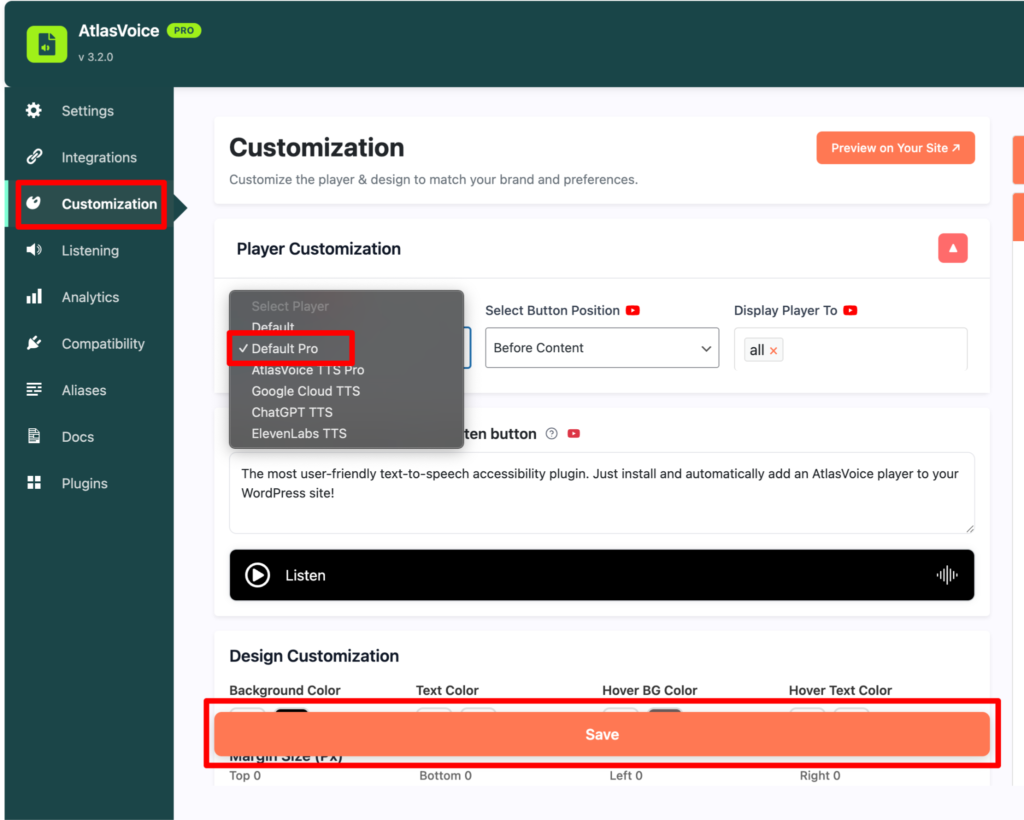Click the AtlasVoice green logo icon
Viewport: 1024px width, 820px height.
pyautogui.click(x=46, y=44)
